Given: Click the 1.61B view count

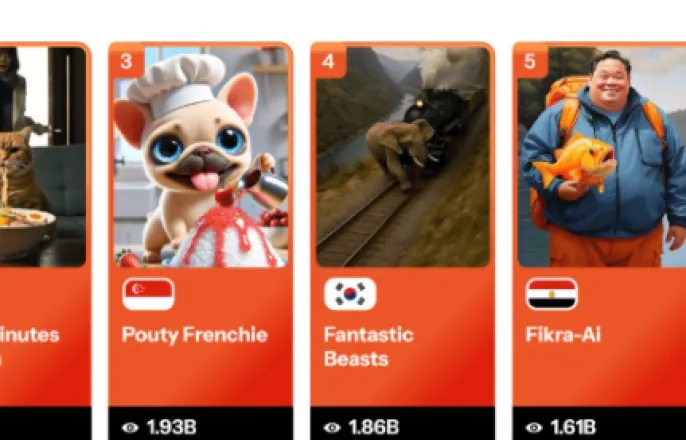Looking at the screenshot, I should pos(573,427).
